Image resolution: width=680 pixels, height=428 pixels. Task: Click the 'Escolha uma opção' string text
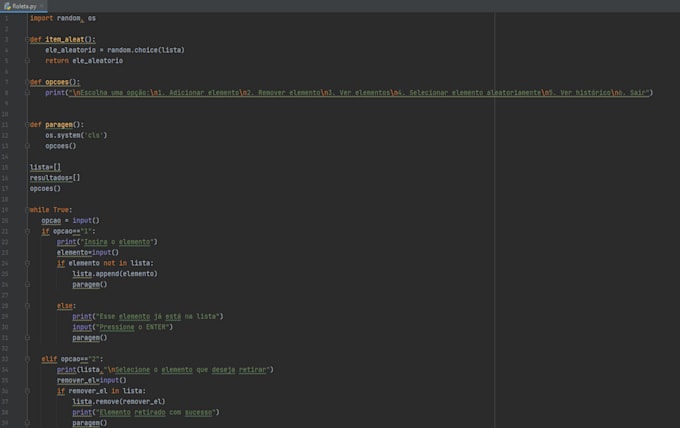[x=114, y=93]
